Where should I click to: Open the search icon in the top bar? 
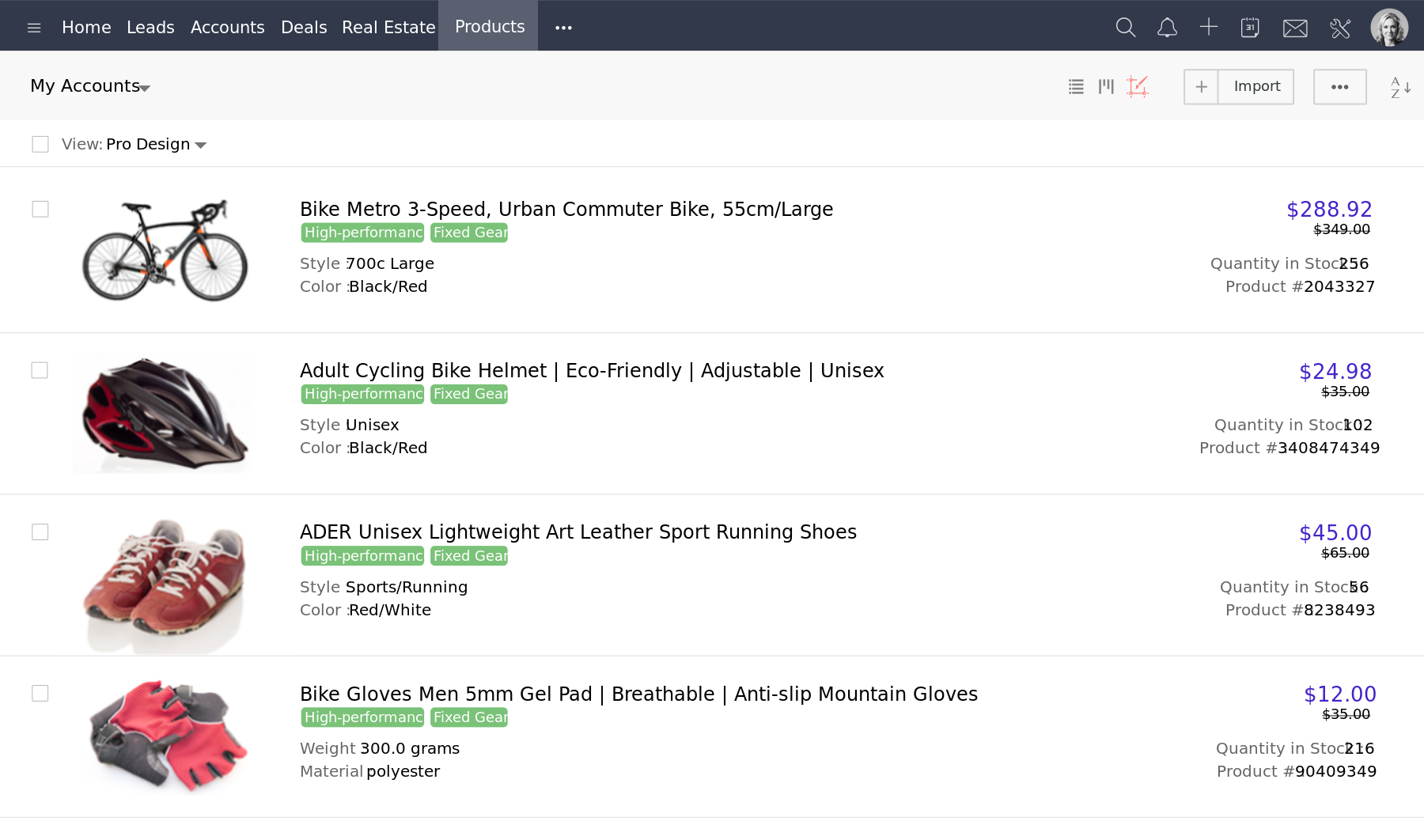click(1126, 26)
